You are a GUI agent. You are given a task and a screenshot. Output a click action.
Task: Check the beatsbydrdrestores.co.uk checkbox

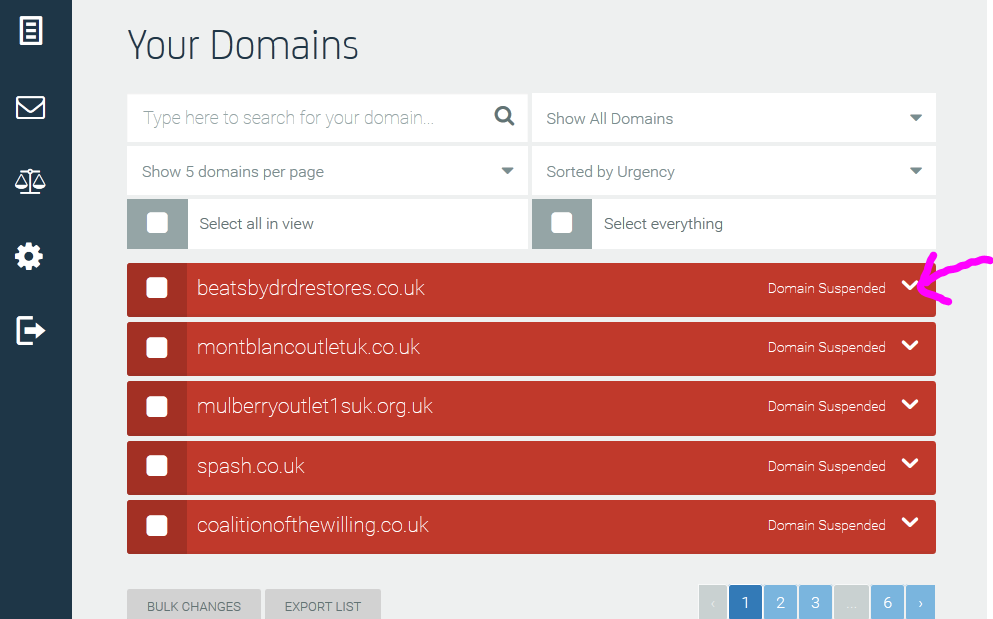[157, 288]
